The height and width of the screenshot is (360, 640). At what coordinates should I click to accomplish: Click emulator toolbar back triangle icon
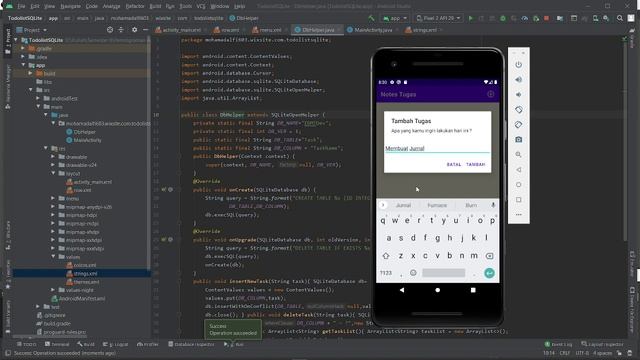(x=518, y=169)
